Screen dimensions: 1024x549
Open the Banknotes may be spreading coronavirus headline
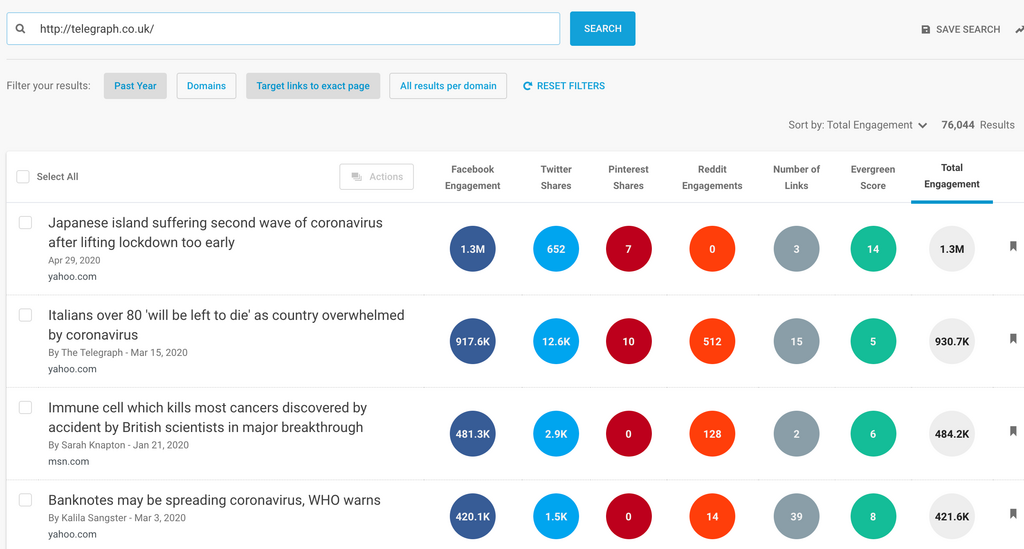(214, 500)
